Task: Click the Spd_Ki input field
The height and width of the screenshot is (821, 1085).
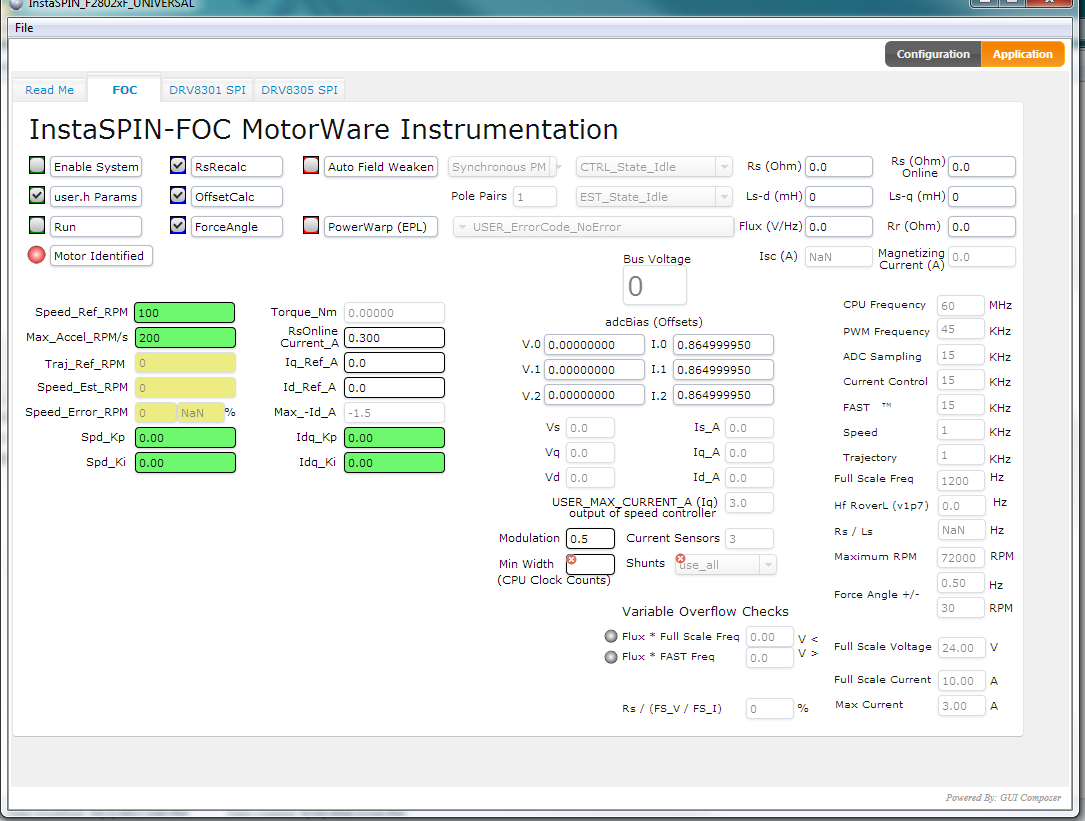Action: (185, 462)
